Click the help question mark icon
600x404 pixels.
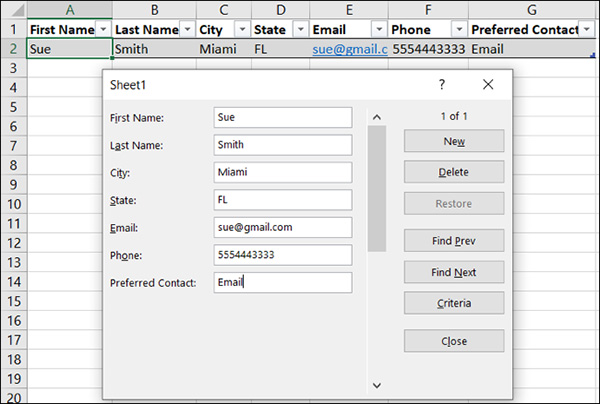[x=442, y=85]
